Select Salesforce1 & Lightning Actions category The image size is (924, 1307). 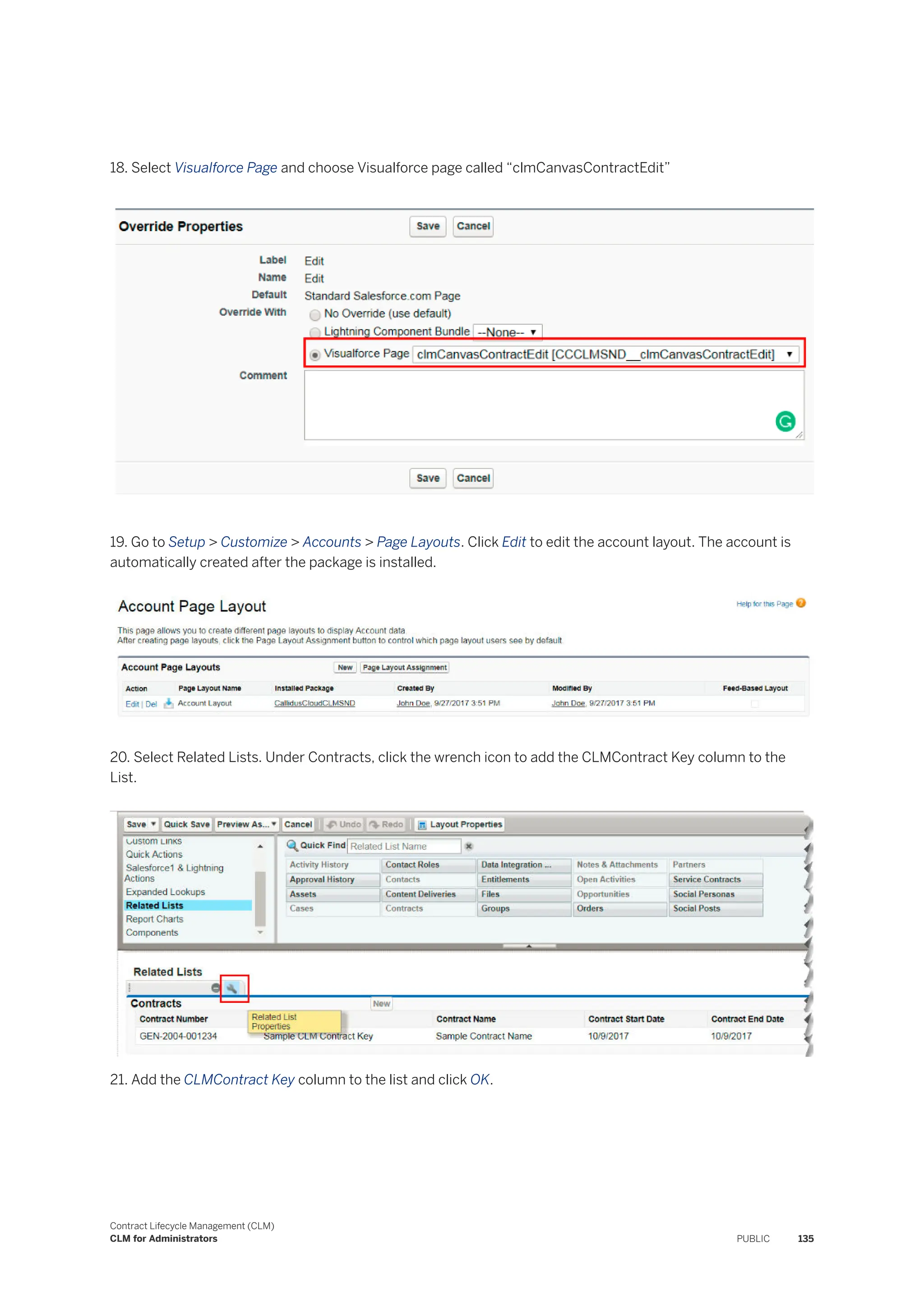174,873
